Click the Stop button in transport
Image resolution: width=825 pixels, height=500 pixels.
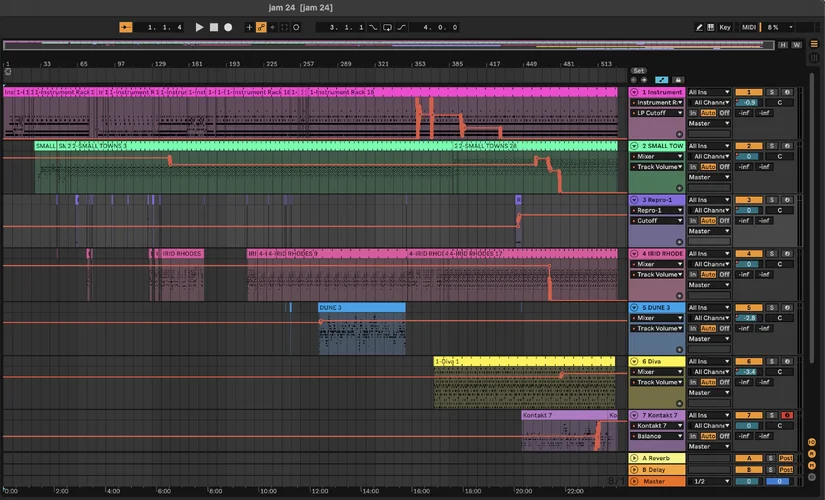click(x=213, y=27)
